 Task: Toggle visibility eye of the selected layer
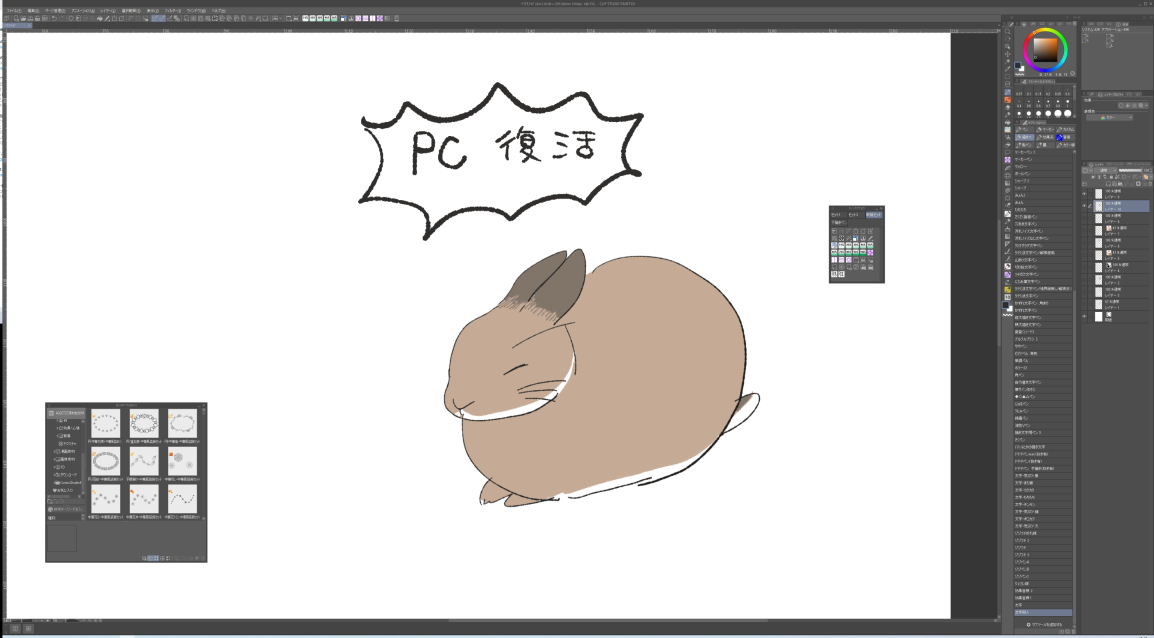(1084, 206)
